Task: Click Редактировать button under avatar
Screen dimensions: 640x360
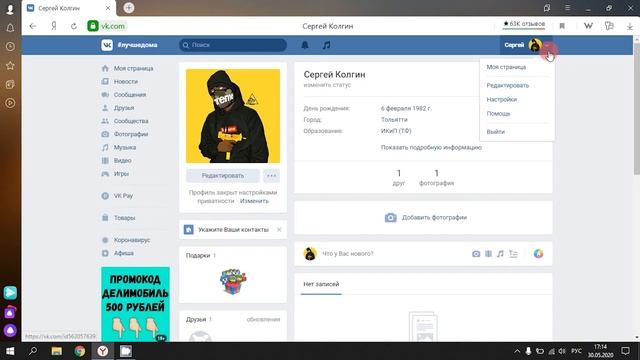Action: pos(222,176)
